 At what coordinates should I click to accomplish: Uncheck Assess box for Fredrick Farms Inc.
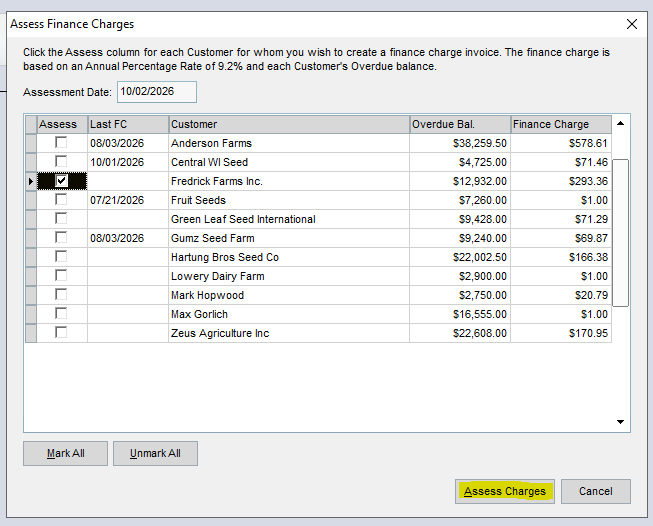coord(61,181)
